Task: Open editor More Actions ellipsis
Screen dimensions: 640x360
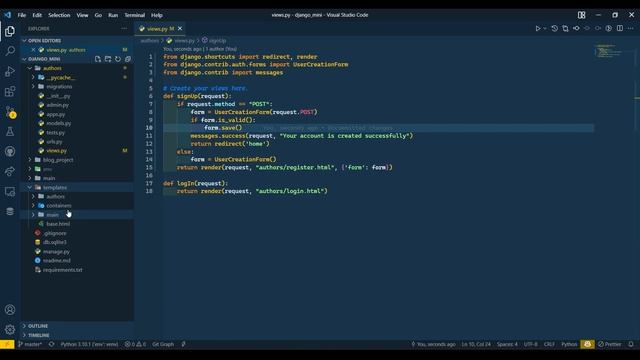Action: (631, 29)
